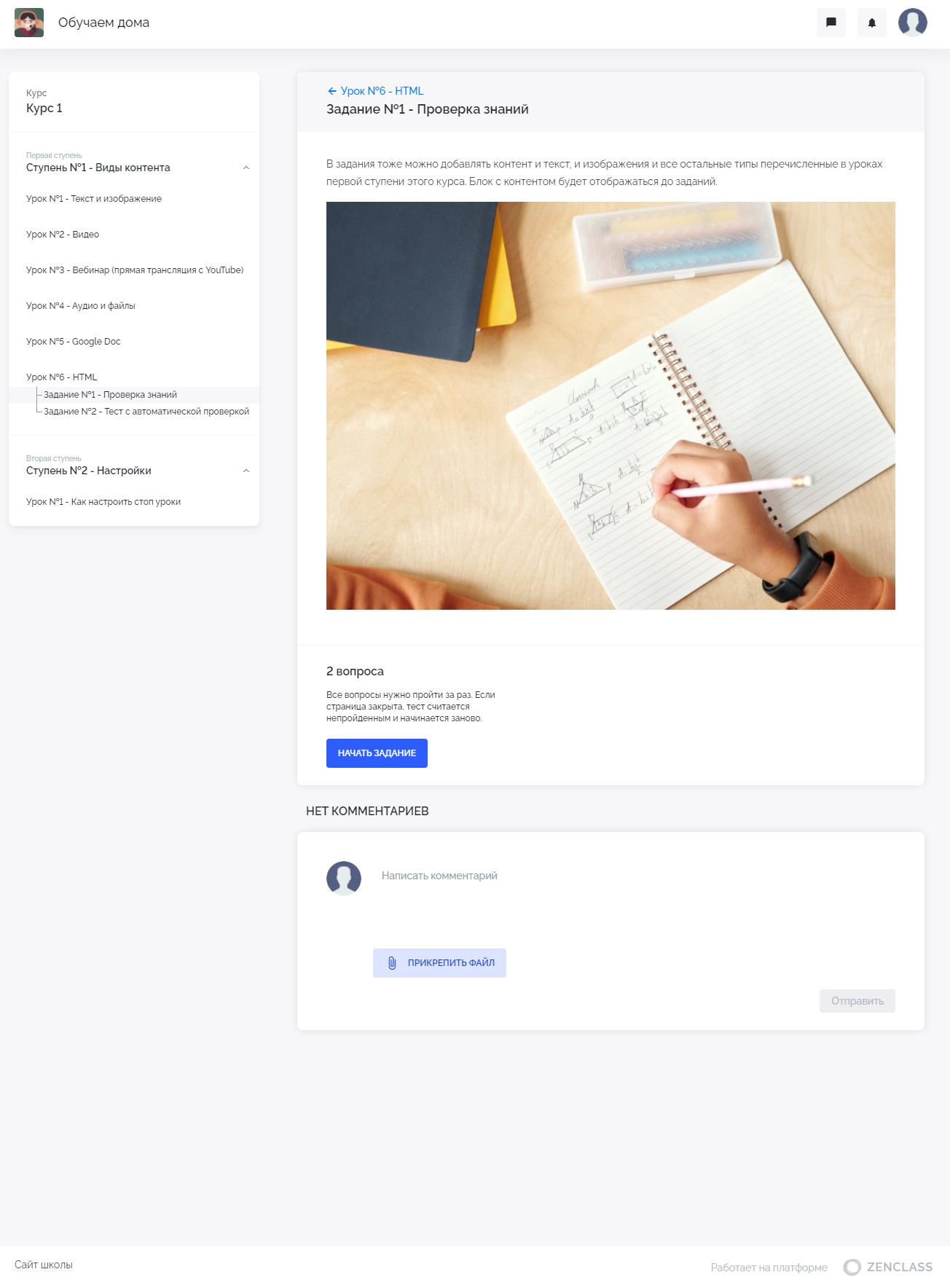Click the notebook photo in the task

point(611,406)
